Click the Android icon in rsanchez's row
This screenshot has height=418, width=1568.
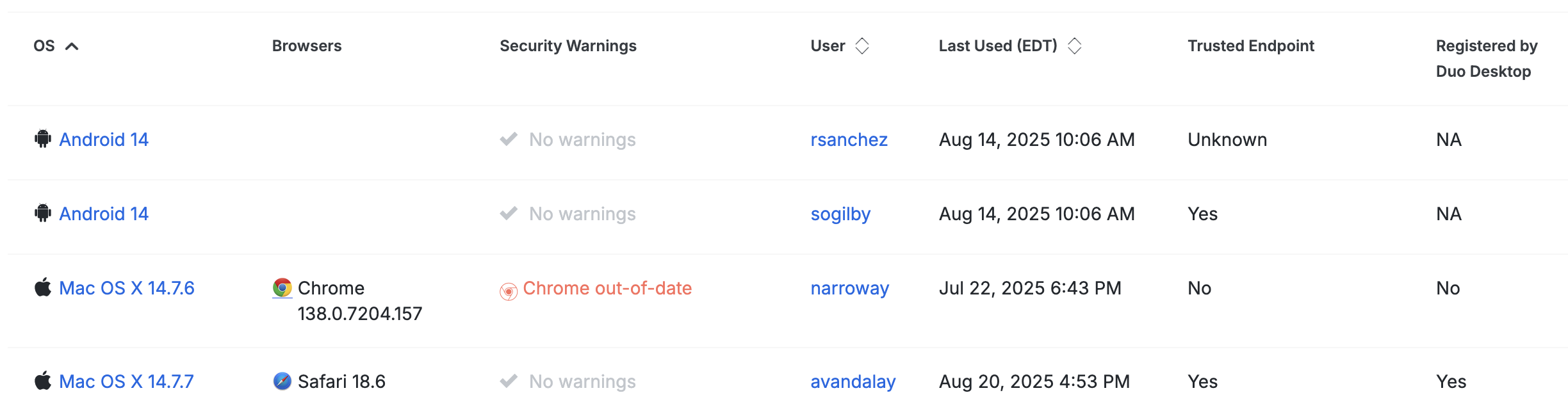coord(43,139)
